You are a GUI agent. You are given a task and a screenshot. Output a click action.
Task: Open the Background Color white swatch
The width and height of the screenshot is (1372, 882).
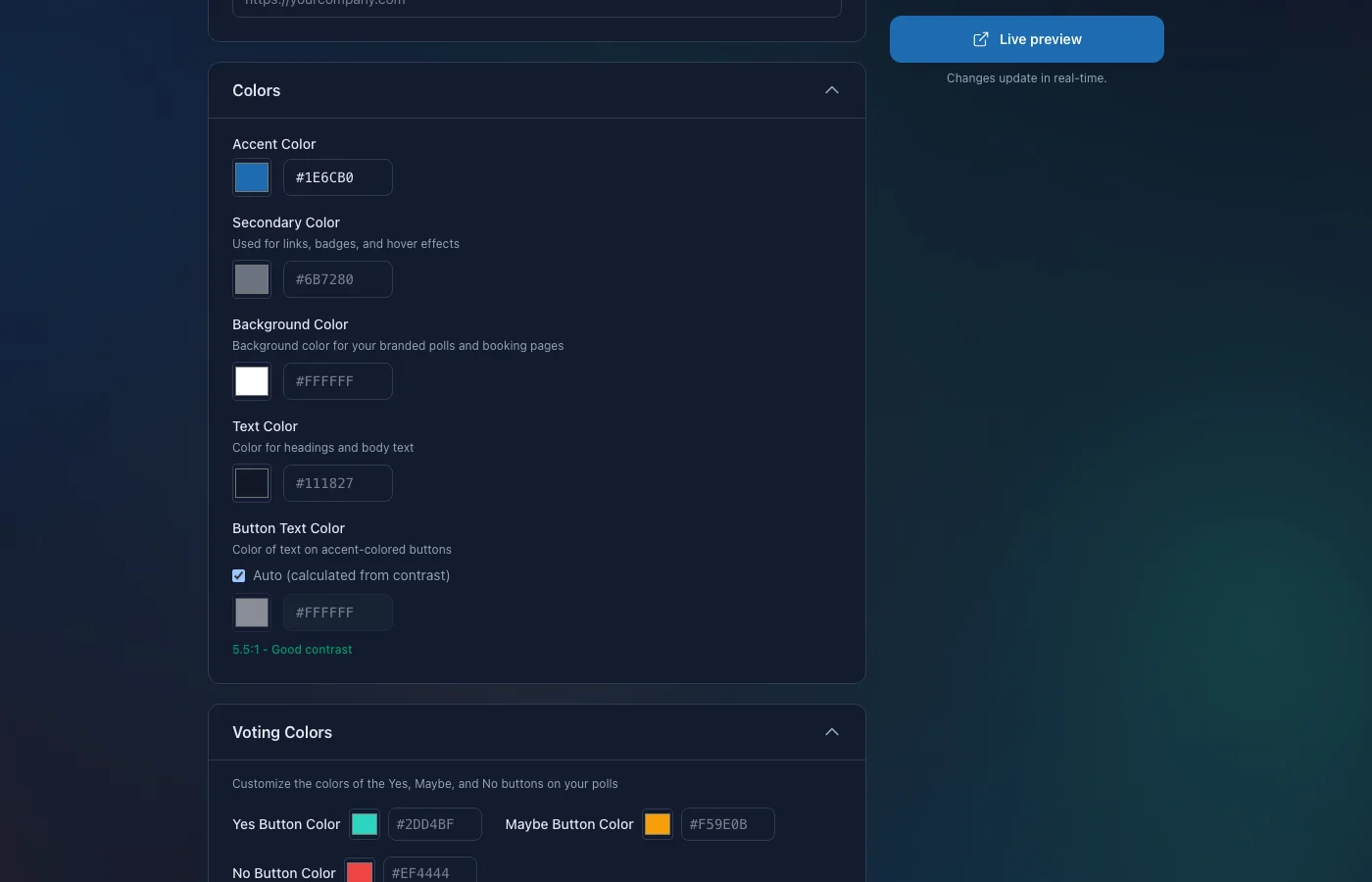(252, 381)
